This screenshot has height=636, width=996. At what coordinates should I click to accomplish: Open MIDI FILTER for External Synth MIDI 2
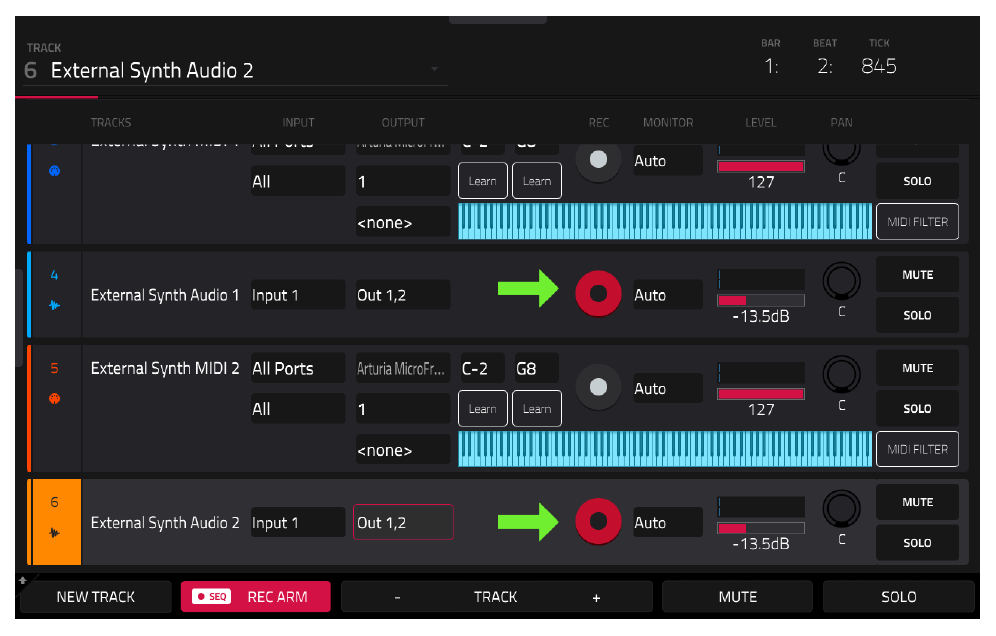point(917,449)
